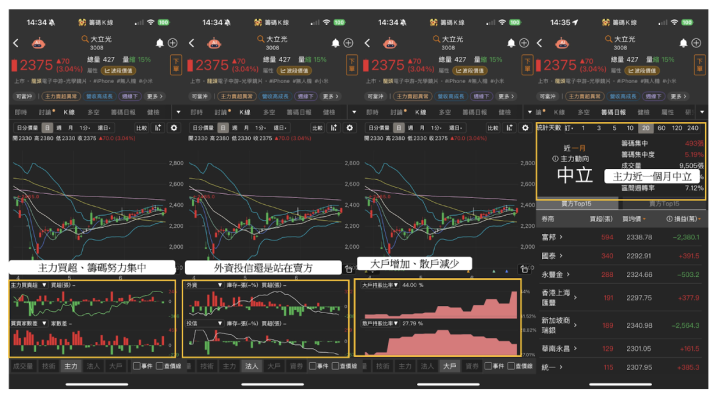The image size is (720, 403).
Task: Tap the rotate-screen icon in the 大戶 indicator screen
Action: point(524,269)
